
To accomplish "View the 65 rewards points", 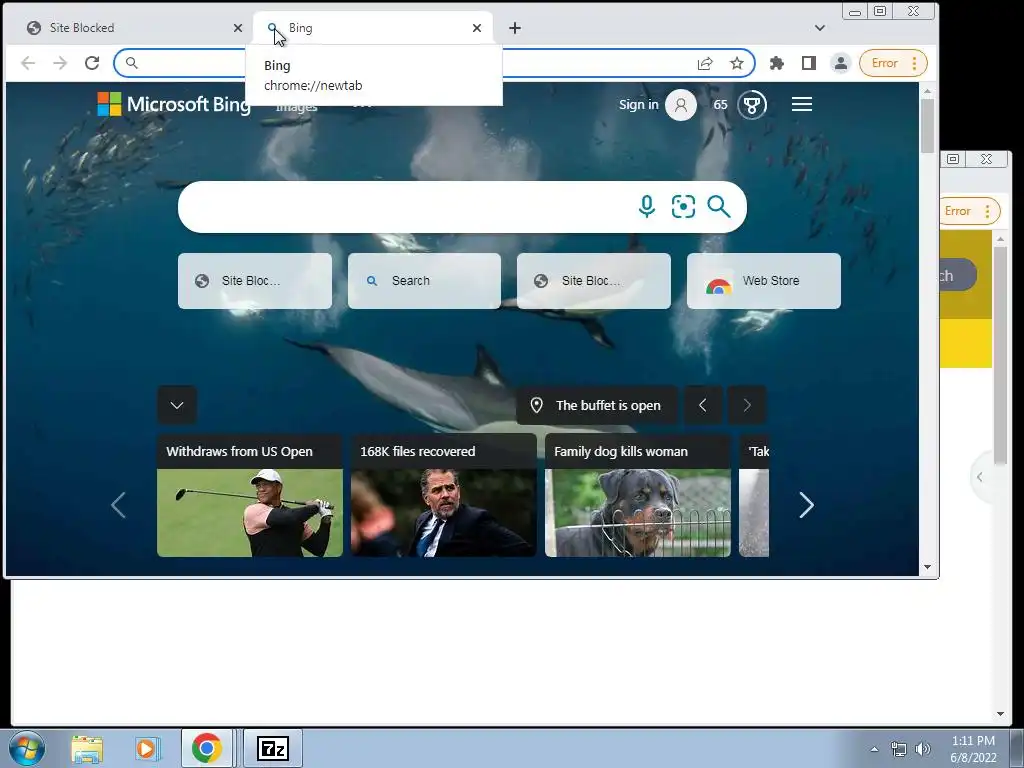I will [720, 104].
